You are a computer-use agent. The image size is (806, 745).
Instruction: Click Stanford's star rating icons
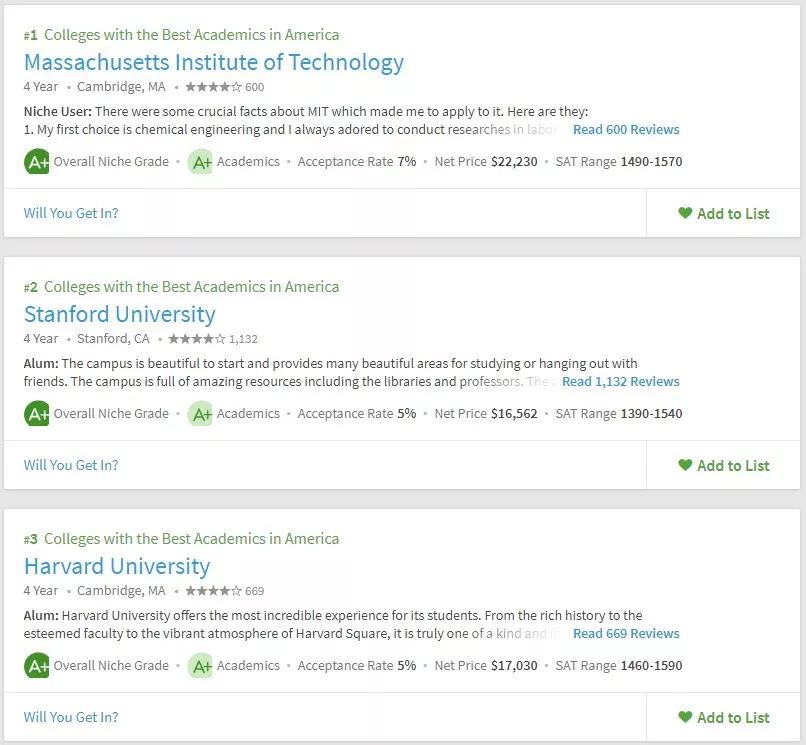[197, 339]
